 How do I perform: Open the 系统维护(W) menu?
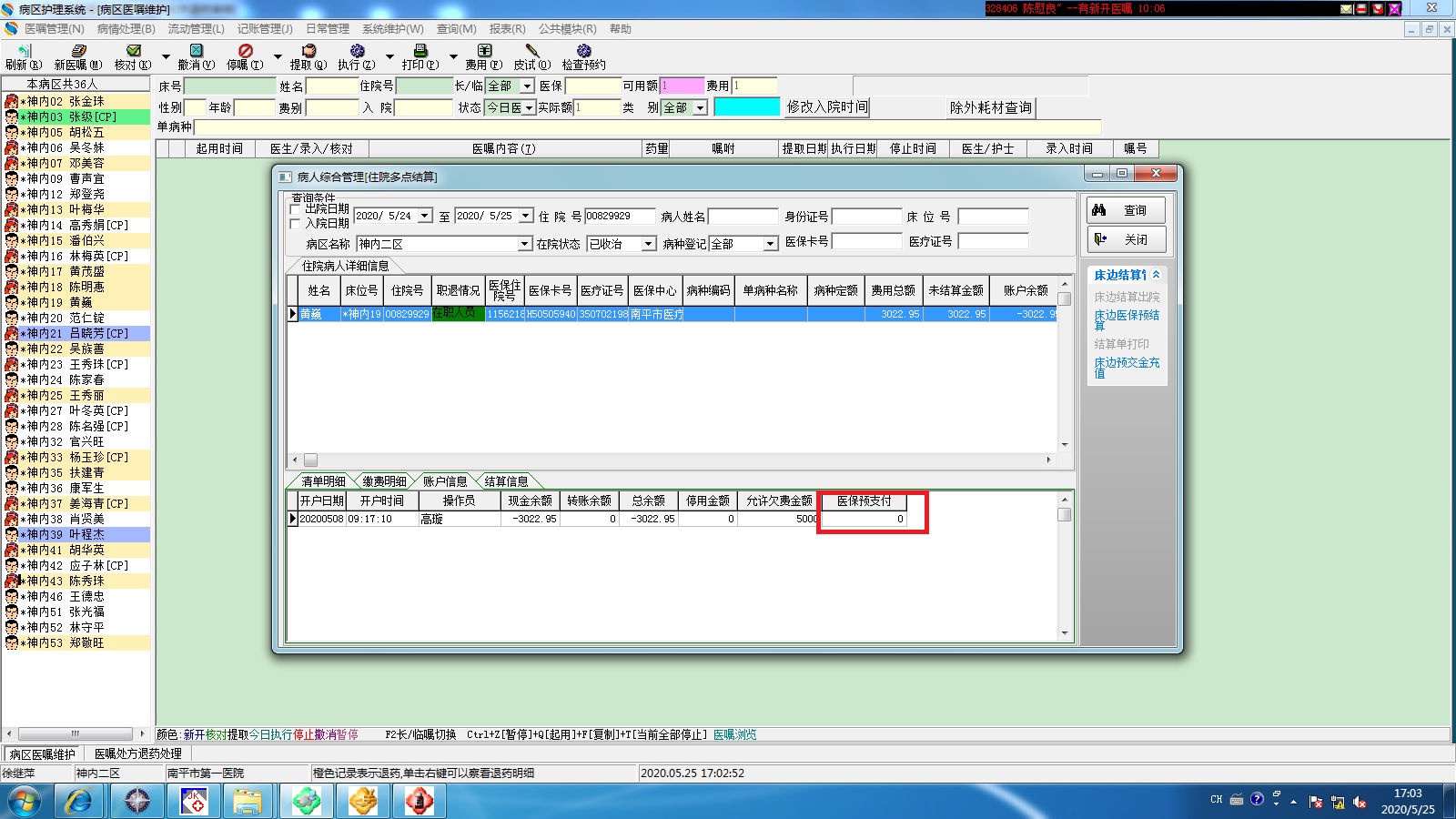[393, 29]
